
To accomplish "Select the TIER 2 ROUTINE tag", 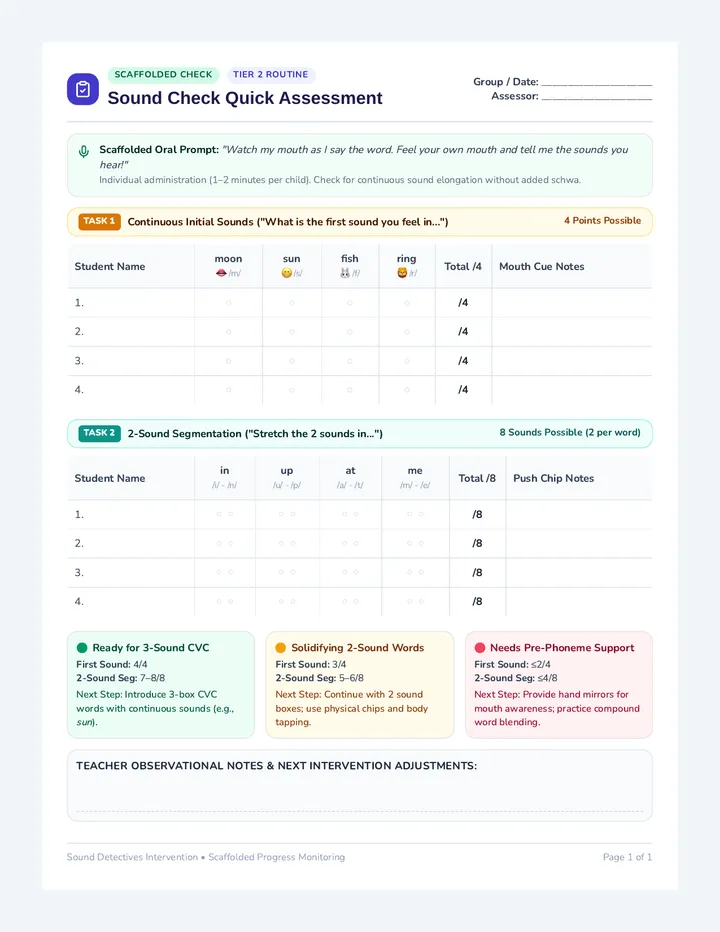I will (271, 74).
